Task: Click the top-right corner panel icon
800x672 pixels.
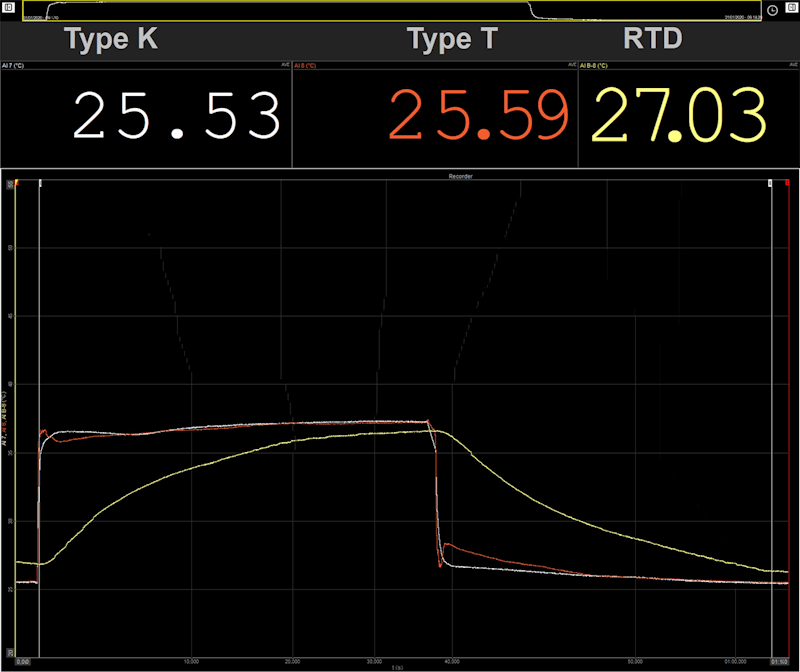Action: [791, 8]
